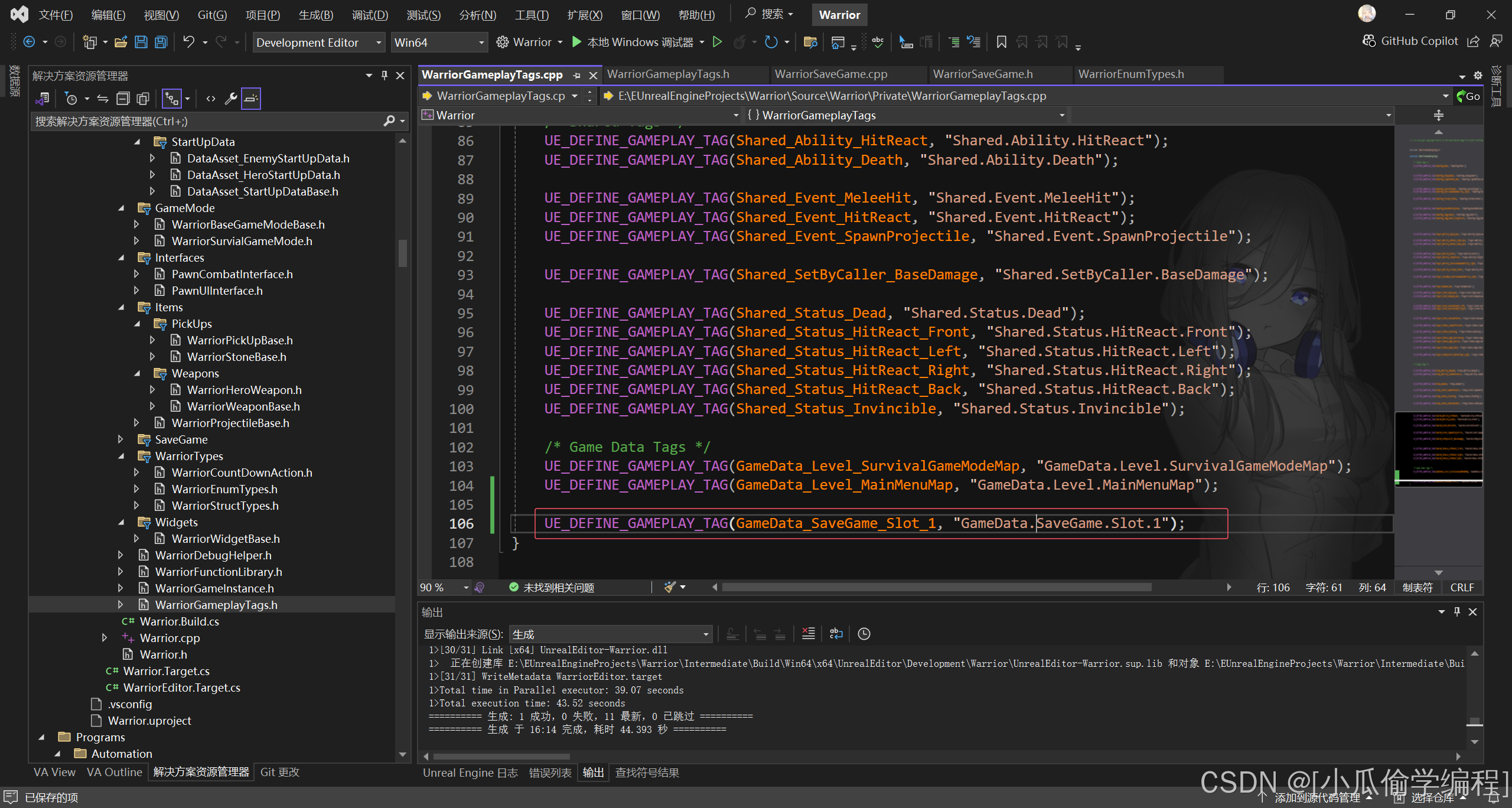Click the Find in Files toolbar icon
The image size is (1512, 808).
(810, 42)
